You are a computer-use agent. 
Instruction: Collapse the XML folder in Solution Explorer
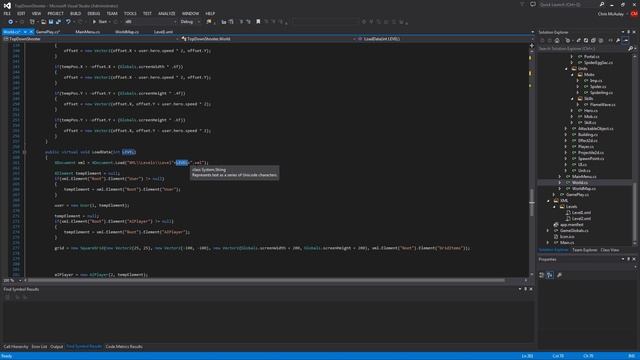pos(548,200)
